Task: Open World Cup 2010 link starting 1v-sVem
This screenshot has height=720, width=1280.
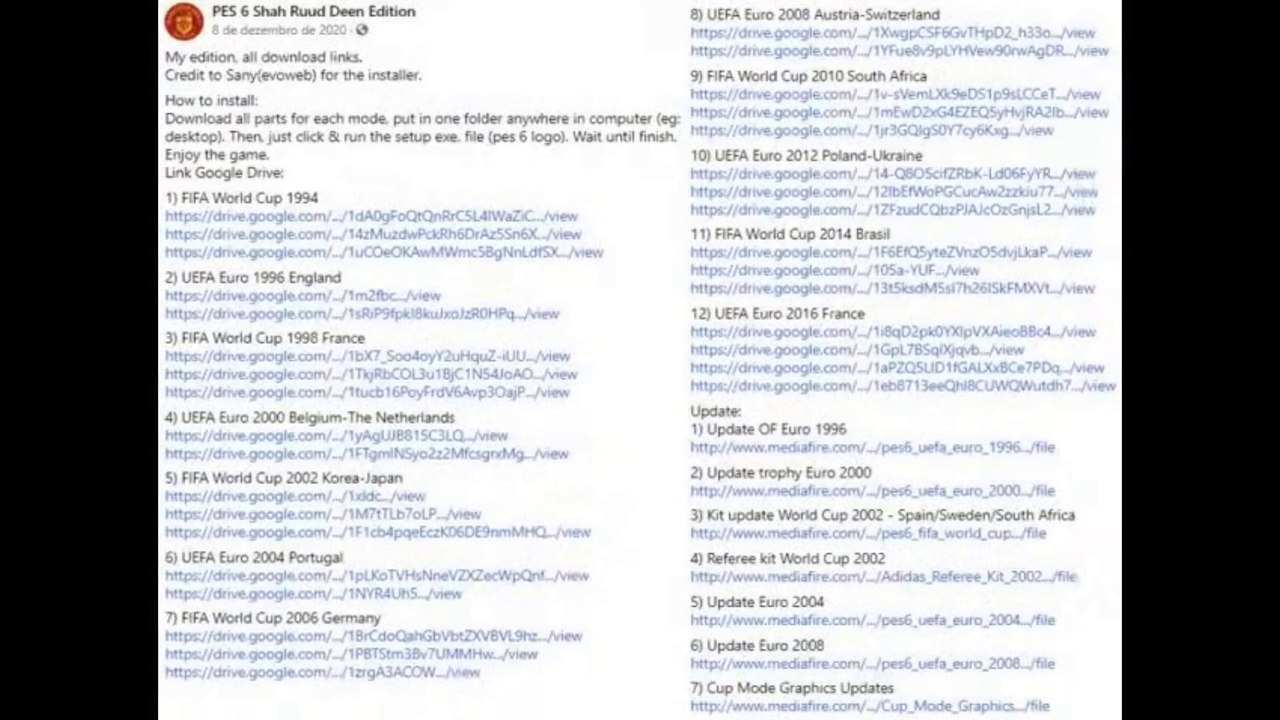Action: tap(895, 94)
